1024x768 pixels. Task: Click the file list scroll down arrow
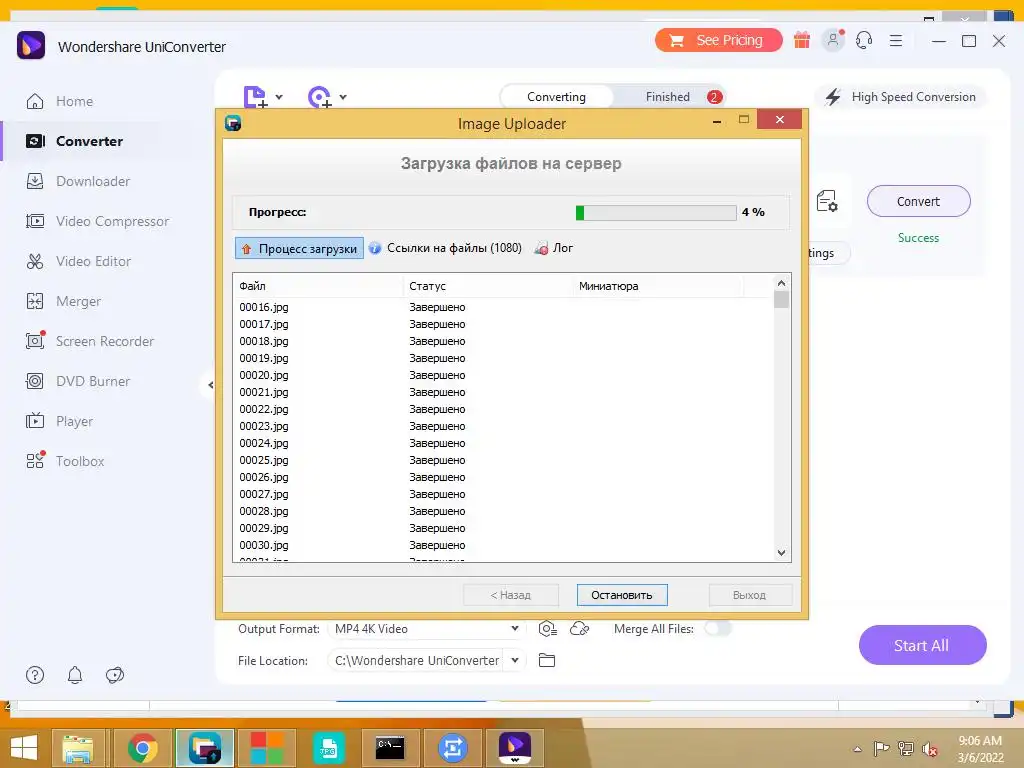pos(781,552)
